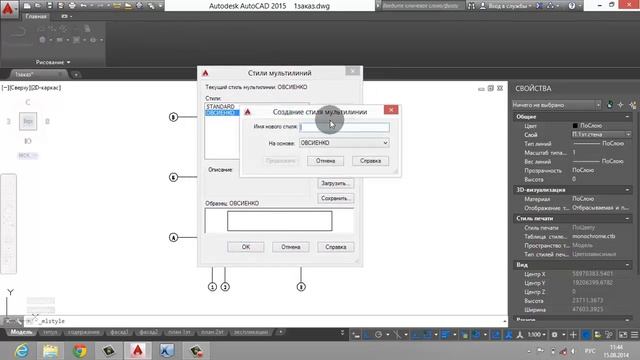Open the МСК coordinate system dropdown
Screen dimensions: 640x360
[x=28, y=156]
